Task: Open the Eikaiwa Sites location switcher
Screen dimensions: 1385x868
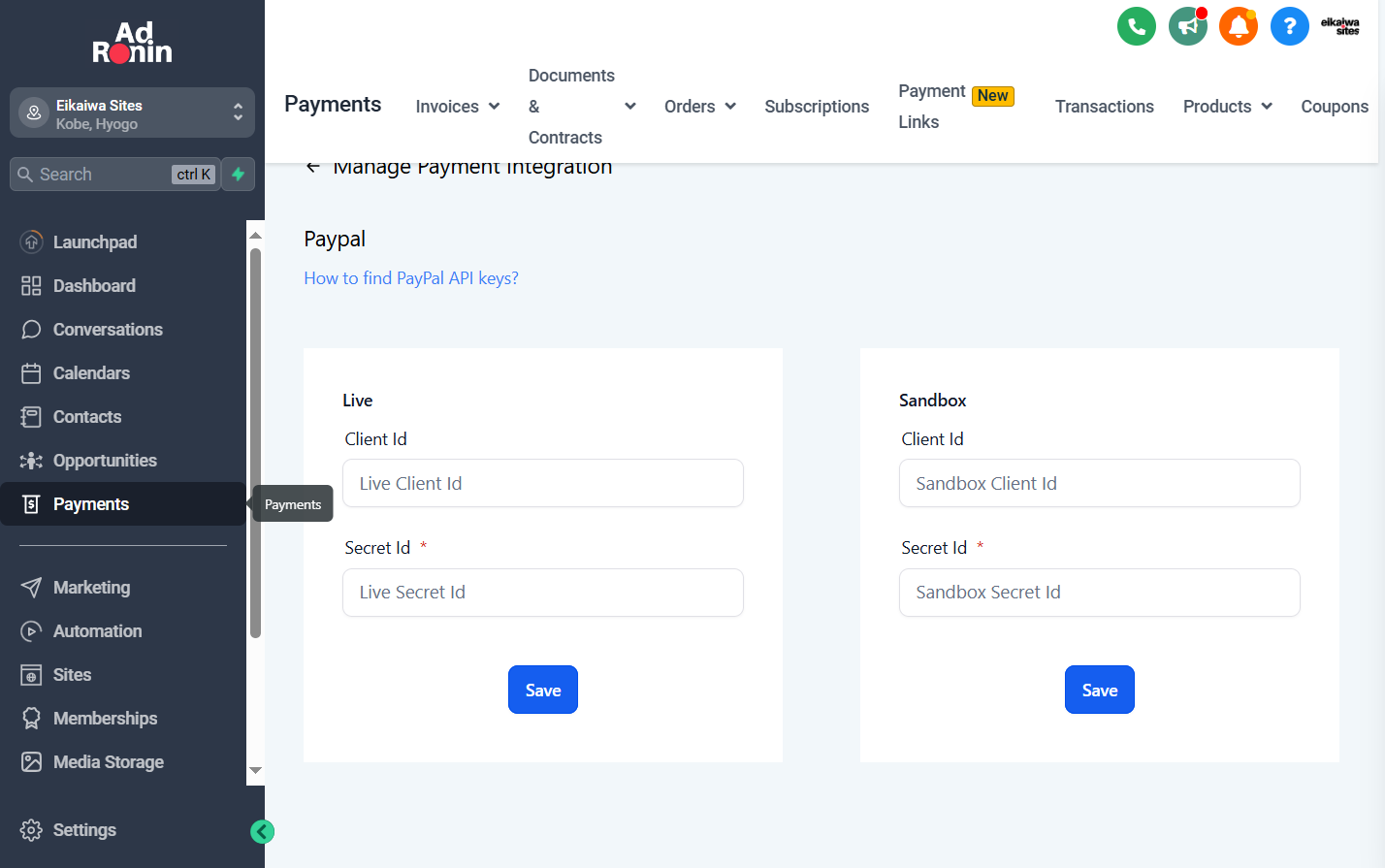Action: click(x=132, y=113)
